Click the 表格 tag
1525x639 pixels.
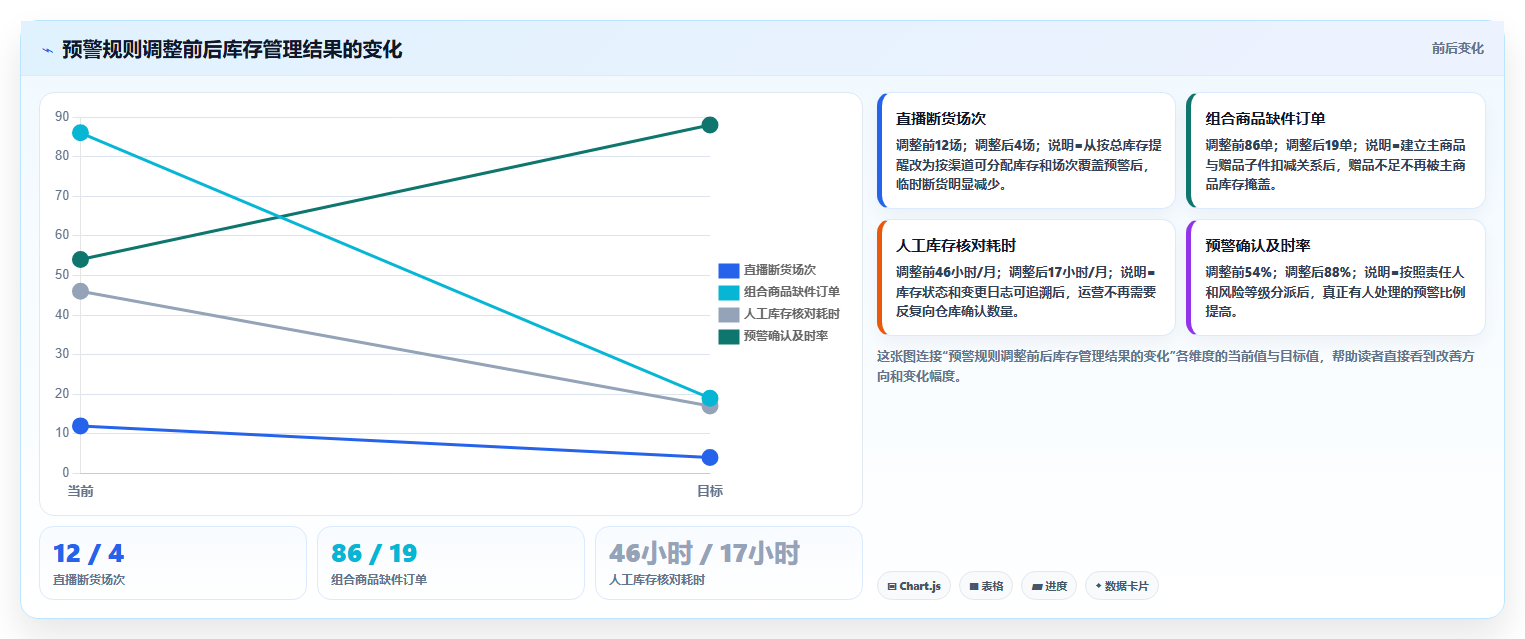[x=987, y=586]
